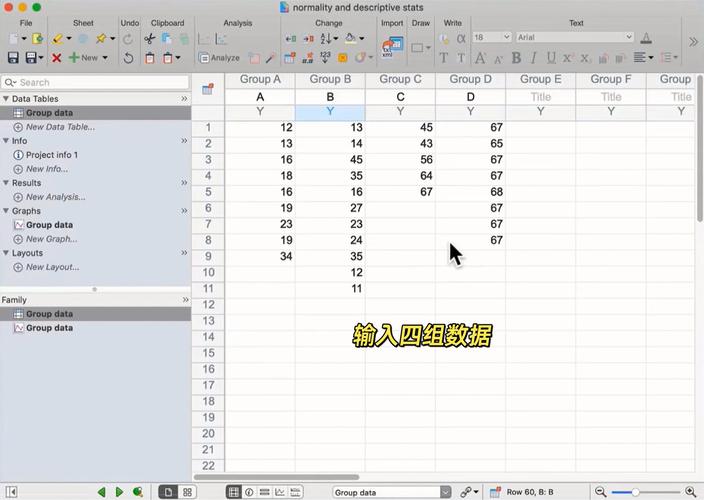Viewport: 704px width, 500px height.
Task: Click the Analyze button in the toolbar
Action: (219, 58)
